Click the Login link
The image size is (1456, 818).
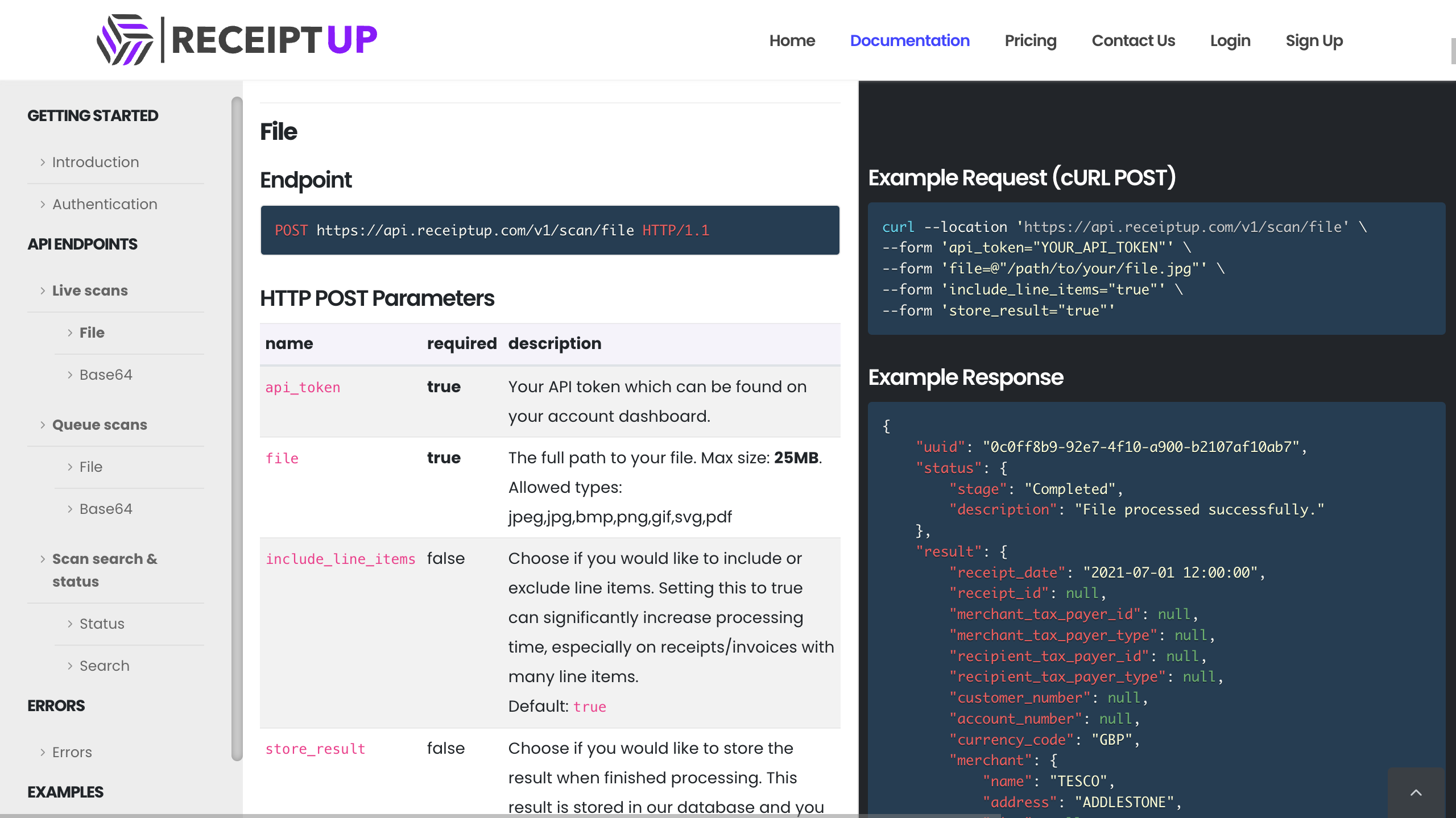click(x=1230, y=41)
